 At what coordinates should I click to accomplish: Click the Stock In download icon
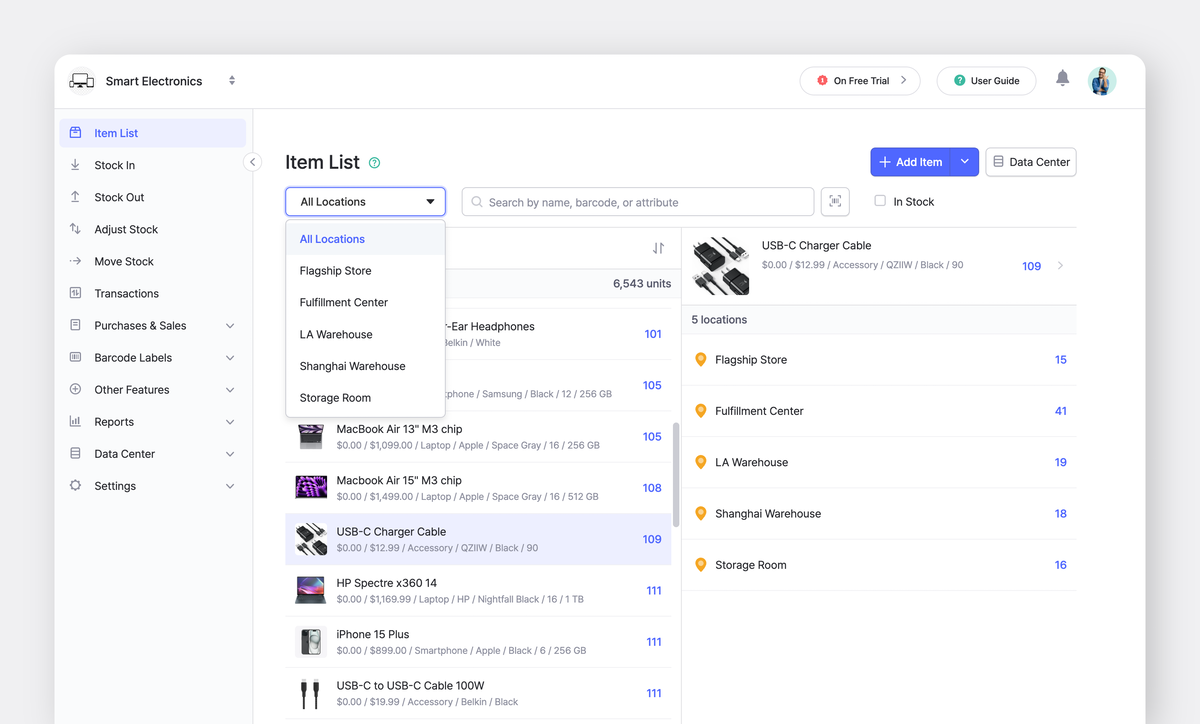click(76, 164)
